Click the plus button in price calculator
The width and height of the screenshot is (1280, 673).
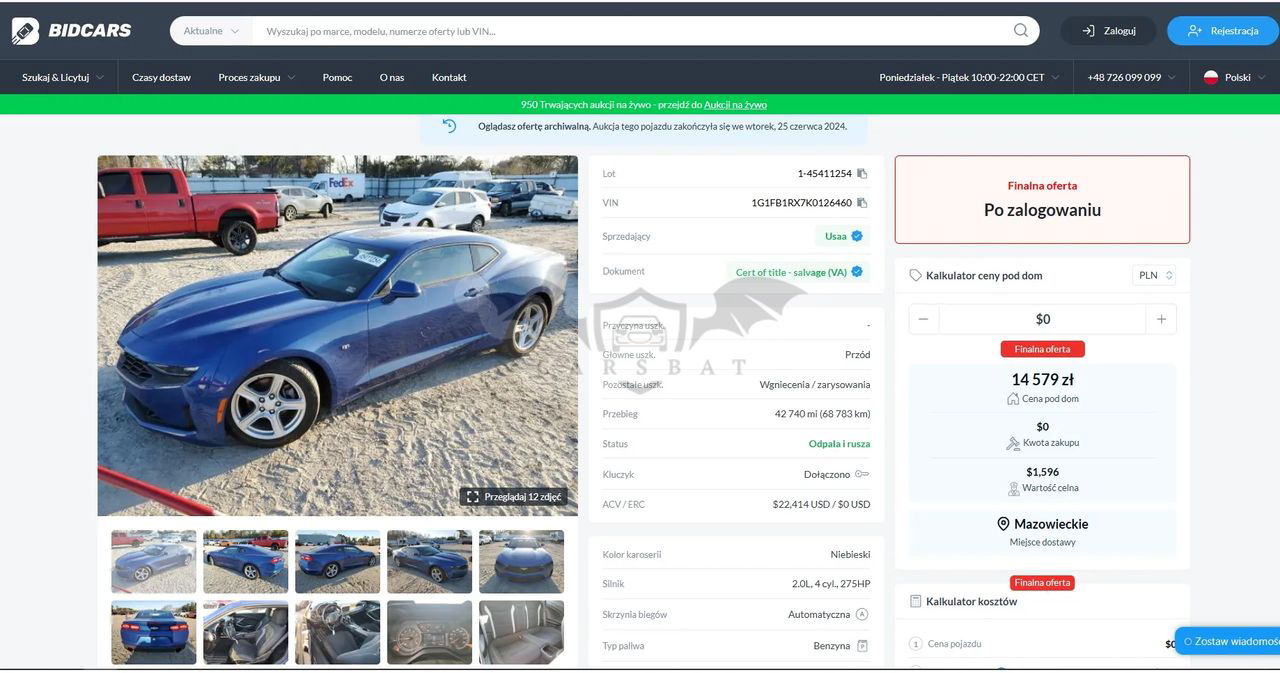pyautogui.click(x=1161, y=319)
